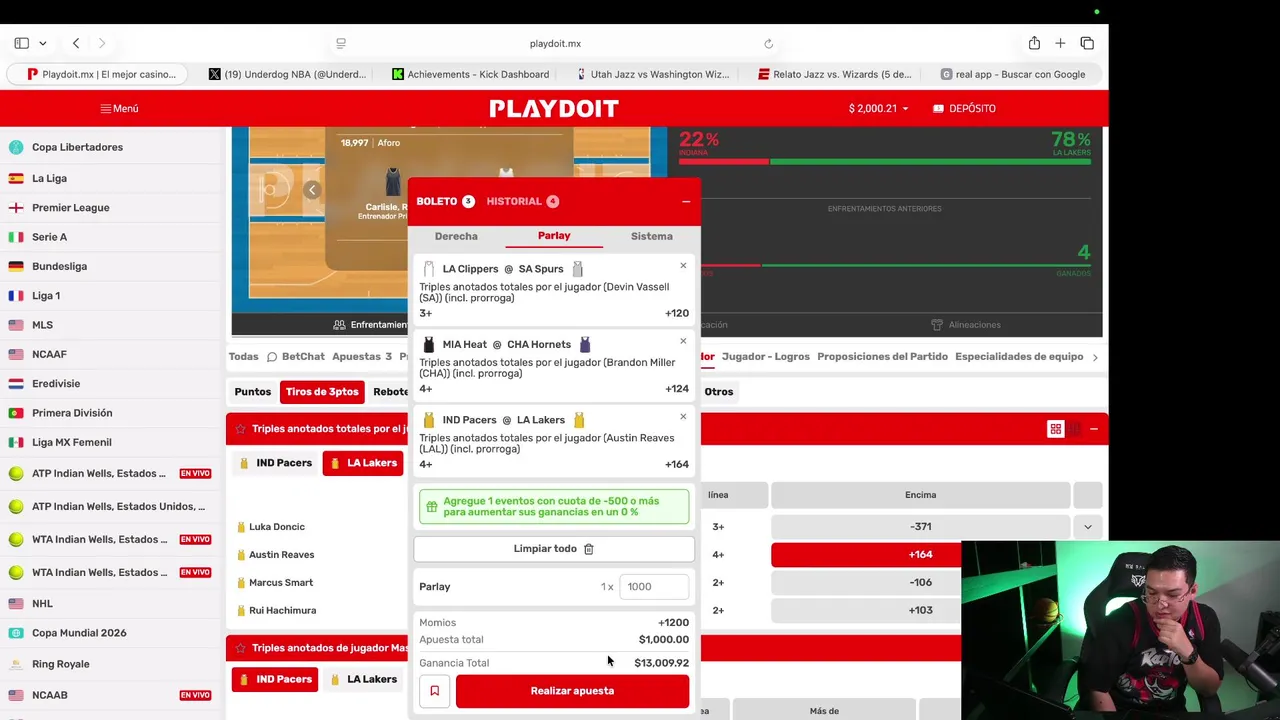Switch to real app Google search tab
The height and width of the screenshot is (720, 1280).
click(x=1013, y=74)
